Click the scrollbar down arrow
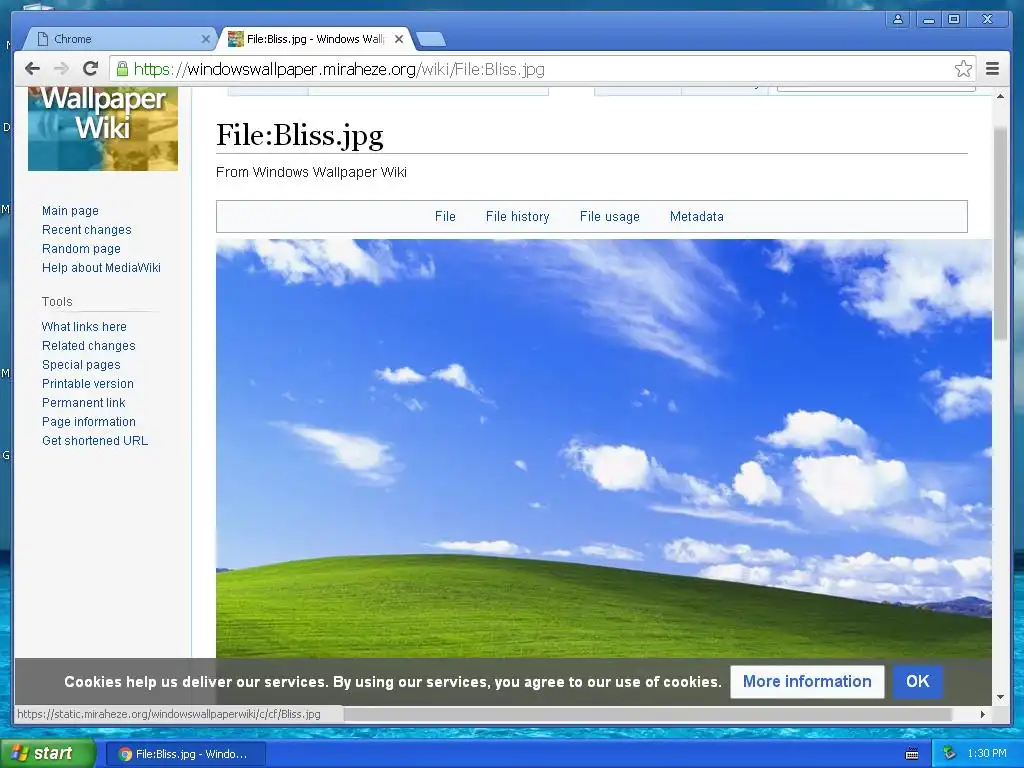Image resolution: width=1024 pixels, height=768 pixels. click(x=1000, y=697)
